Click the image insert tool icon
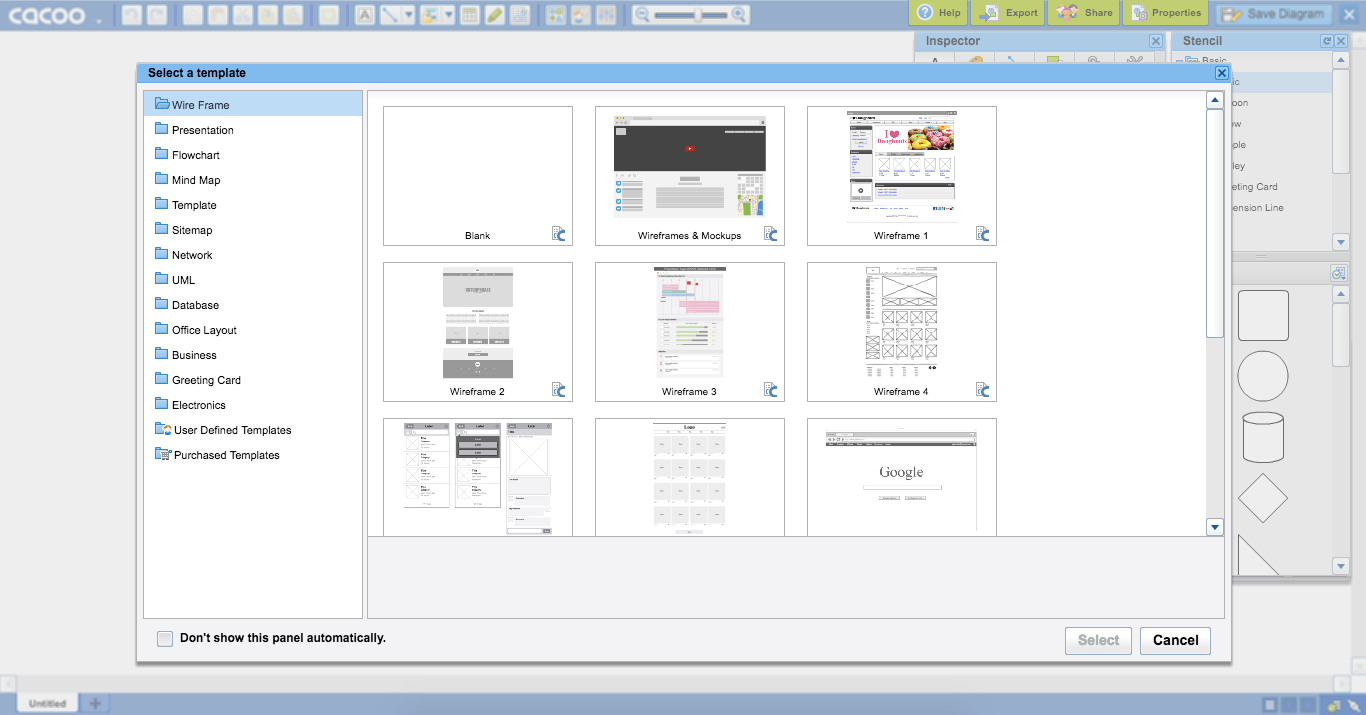Screen dimensions: 1366x715 (x=430, y=15)
